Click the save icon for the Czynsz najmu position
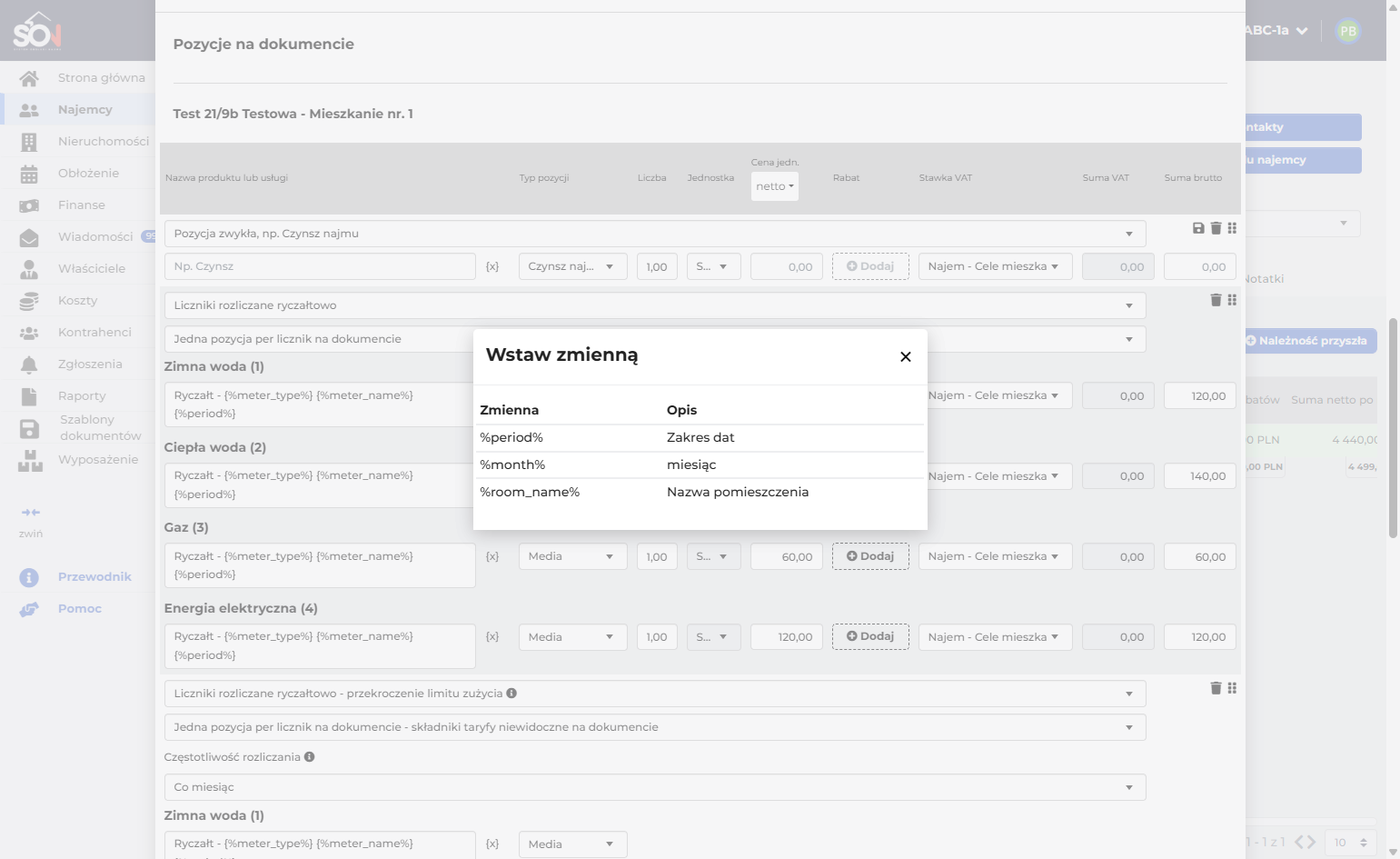Screen dimensions: 1400x859 coord(1198,228)
